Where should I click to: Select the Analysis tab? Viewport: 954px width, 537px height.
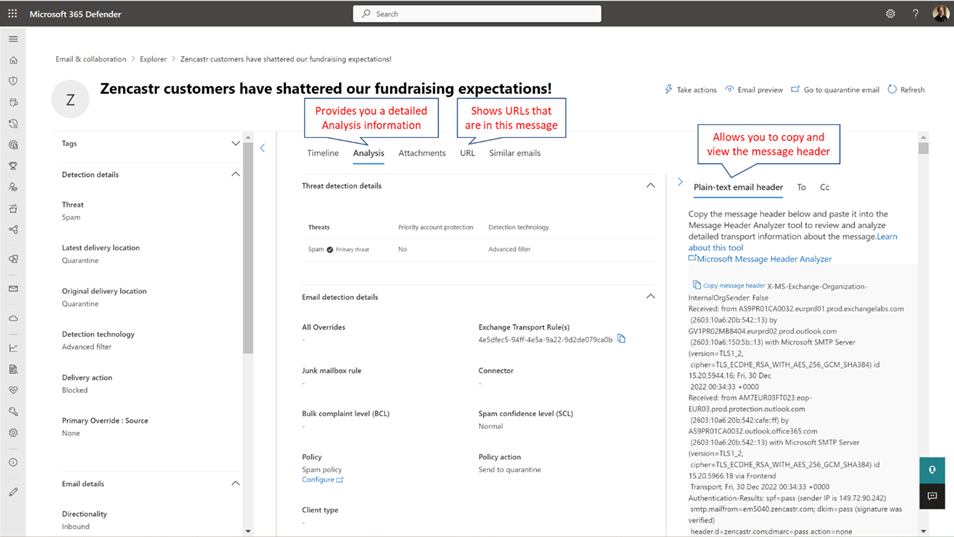point(369,153)
